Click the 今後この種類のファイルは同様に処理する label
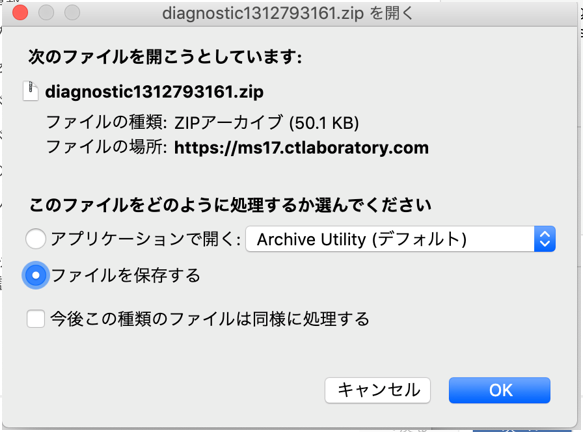Viewport: 583px width, 432px height. click(210, 319)
